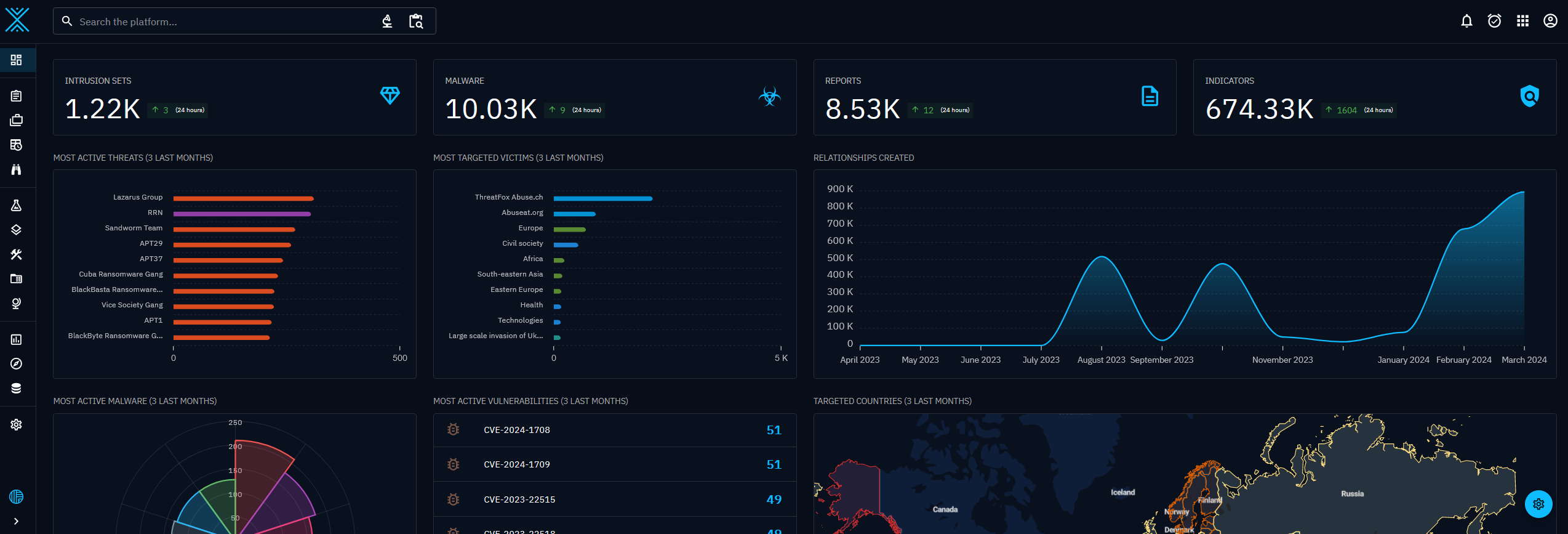Select the Analyses sidebar menu item
The image size is (1568, 534).
(17, 96)
